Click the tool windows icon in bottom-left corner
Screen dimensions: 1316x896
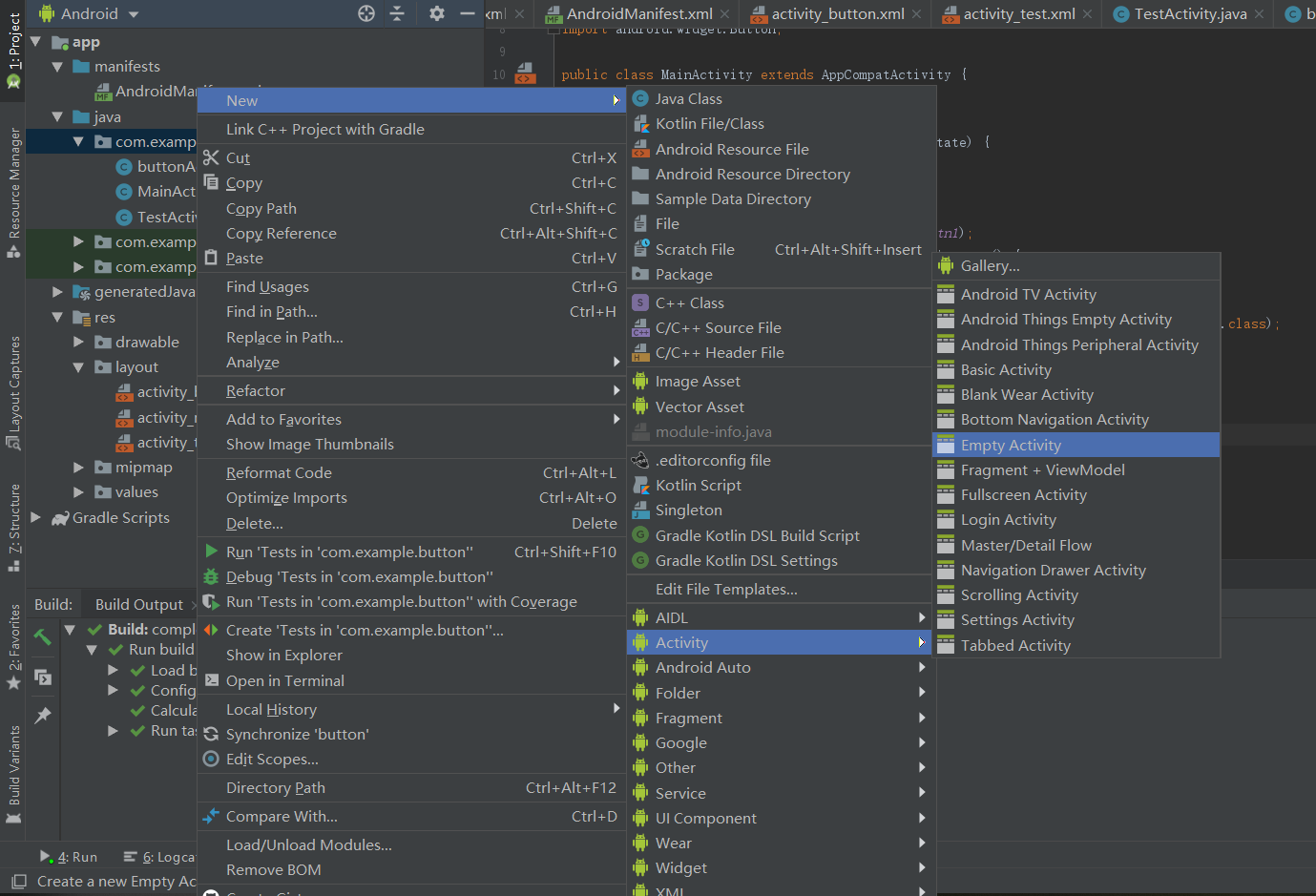[x=18, y=882]
